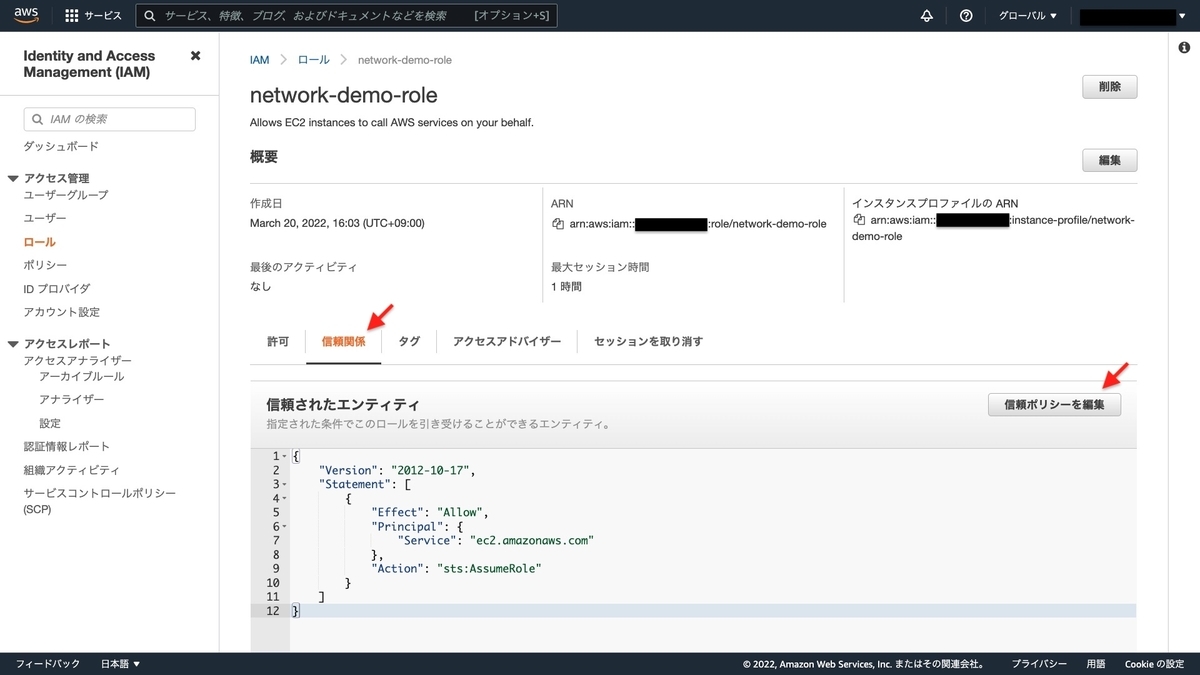This screenshot has width=1200, height=675.
Task: Open the 日本語 language selector
Action: pyautogui.click(x=121, y=664)
